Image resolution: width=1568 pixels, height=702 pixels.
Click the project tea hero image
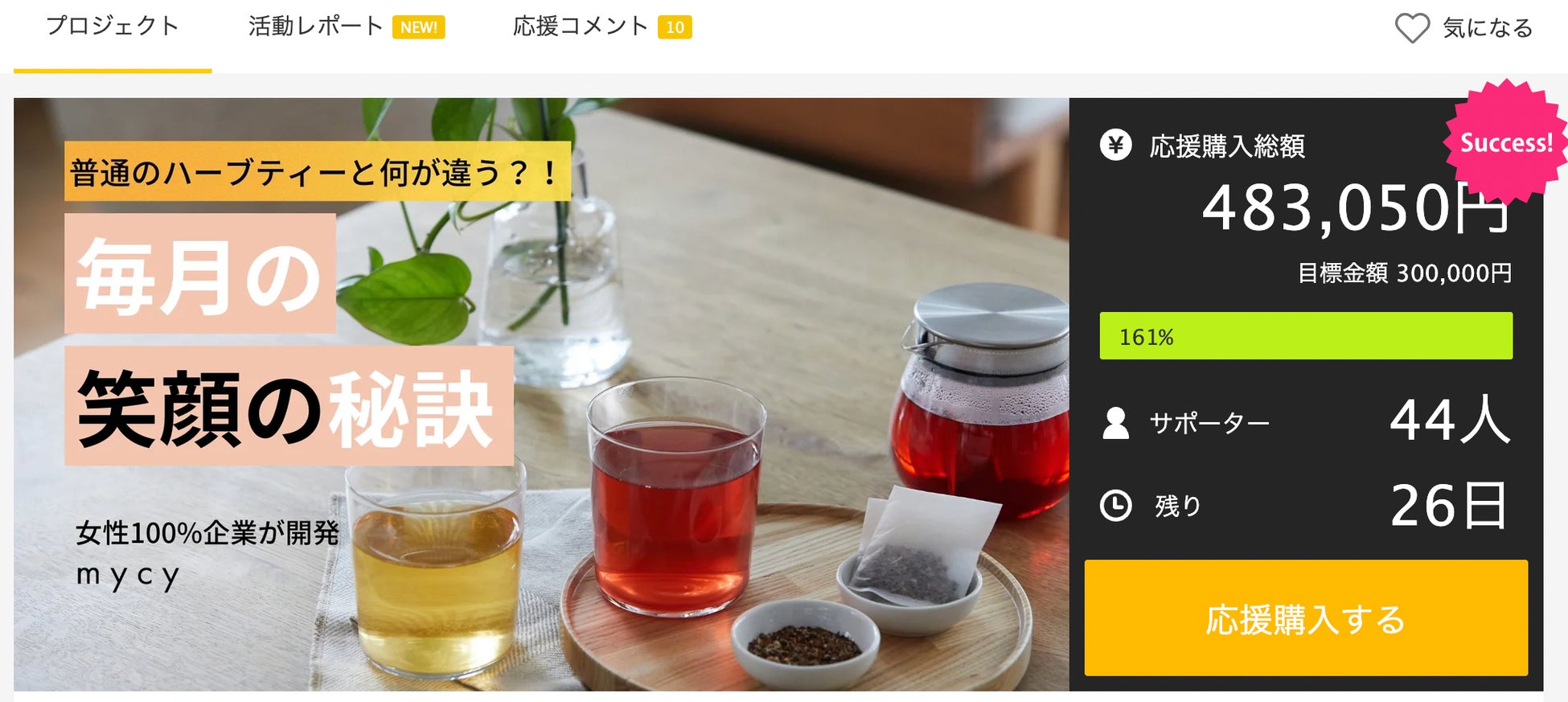click(x=541, y=394)
